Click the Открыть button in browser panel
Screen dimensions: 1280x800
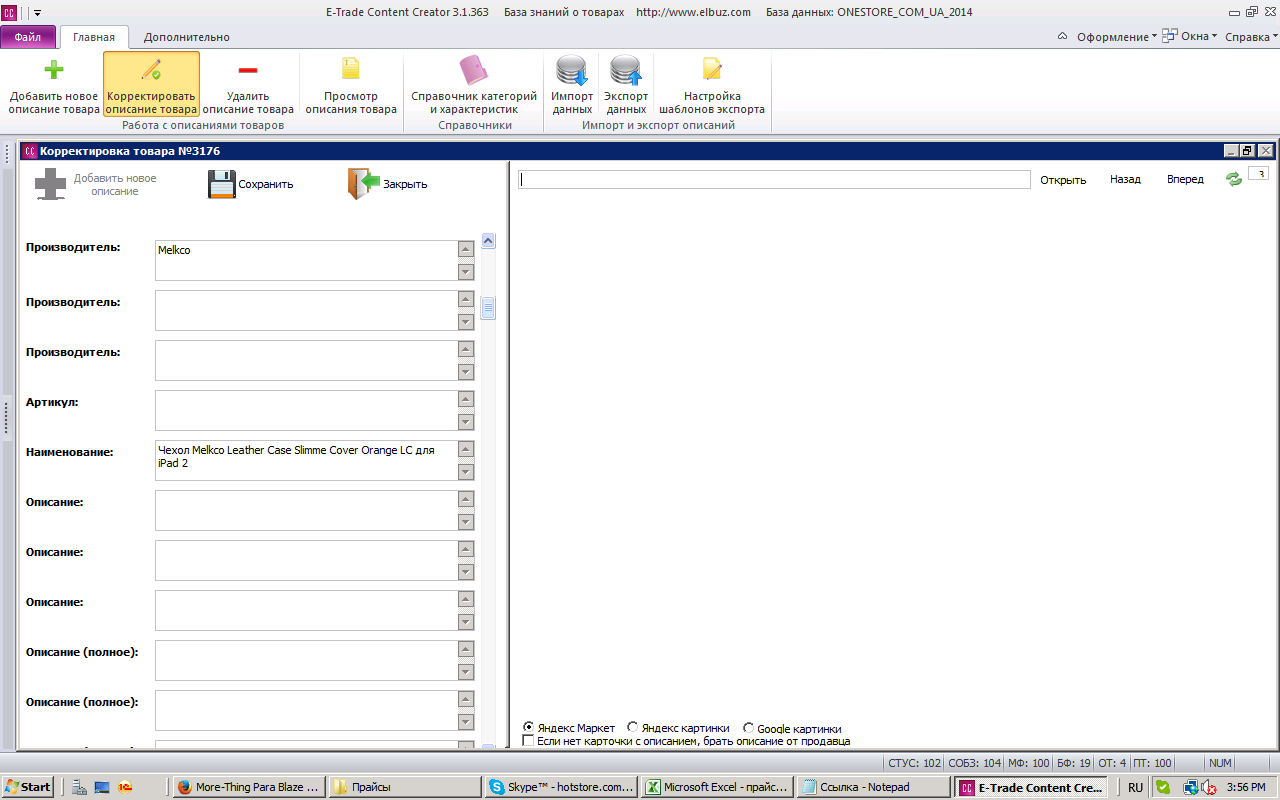[x=1063, y=180]
